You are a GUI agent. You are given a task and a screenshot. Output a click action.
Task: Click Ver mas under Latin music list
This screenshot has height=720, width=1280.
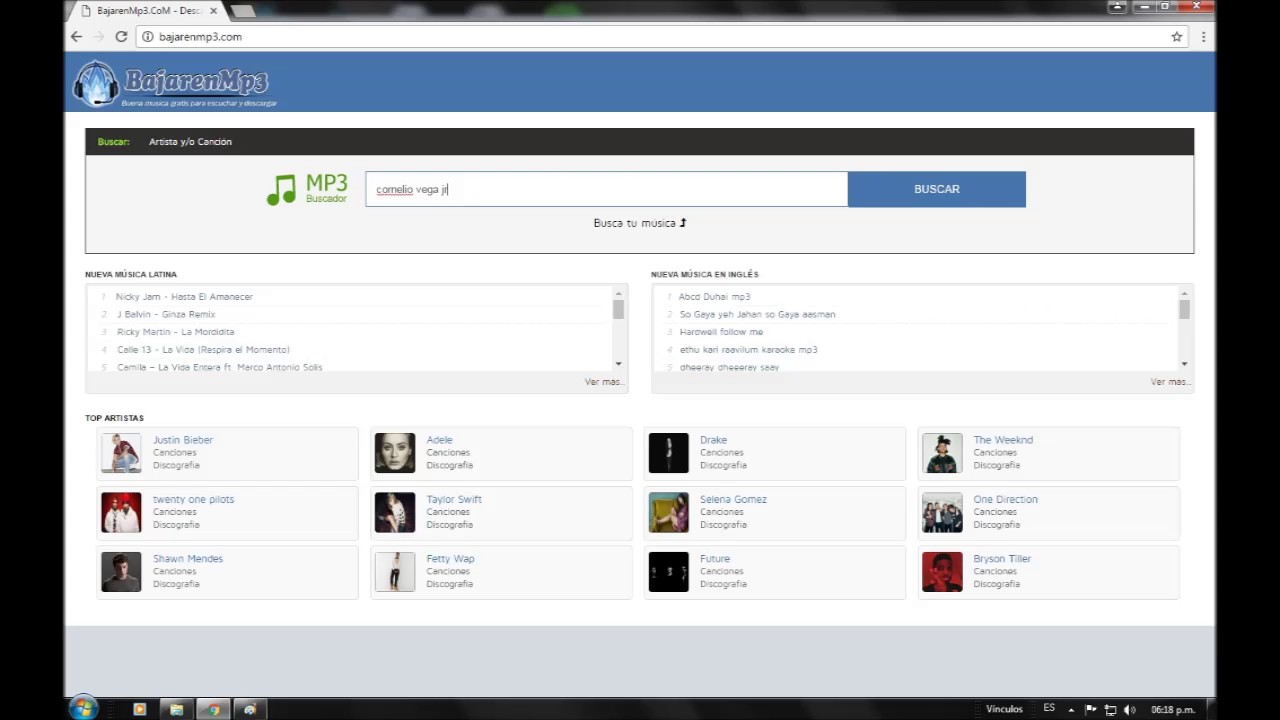click(604, 382)
